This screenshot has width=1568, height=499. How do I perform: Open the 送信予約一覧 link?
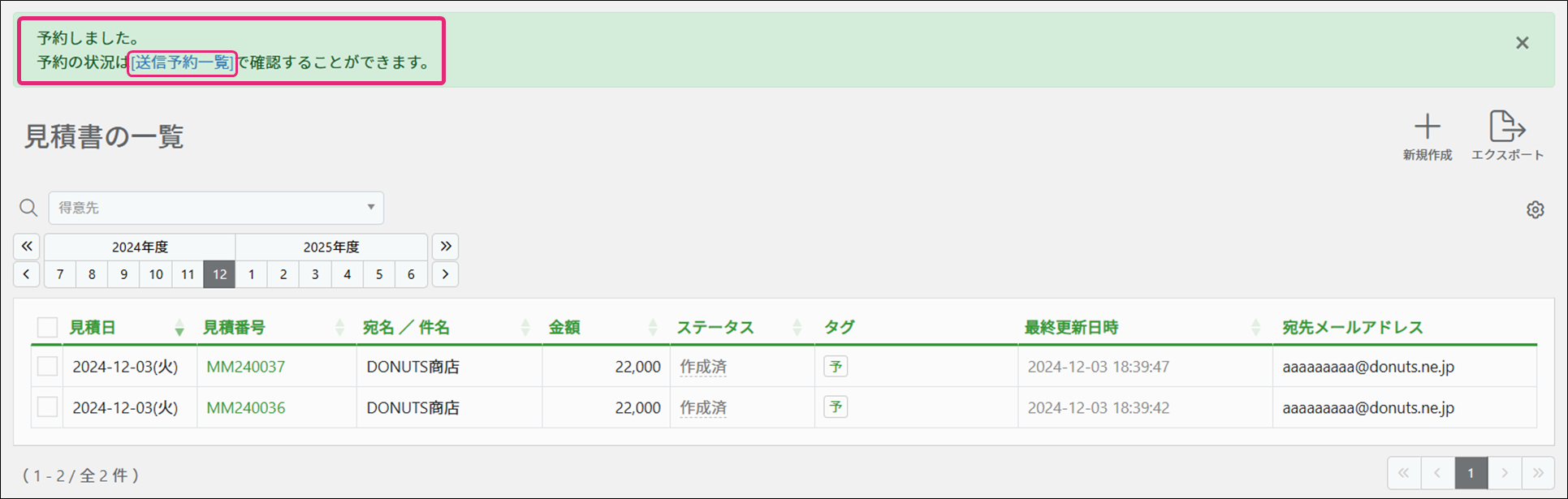click(x=183, y=62)
